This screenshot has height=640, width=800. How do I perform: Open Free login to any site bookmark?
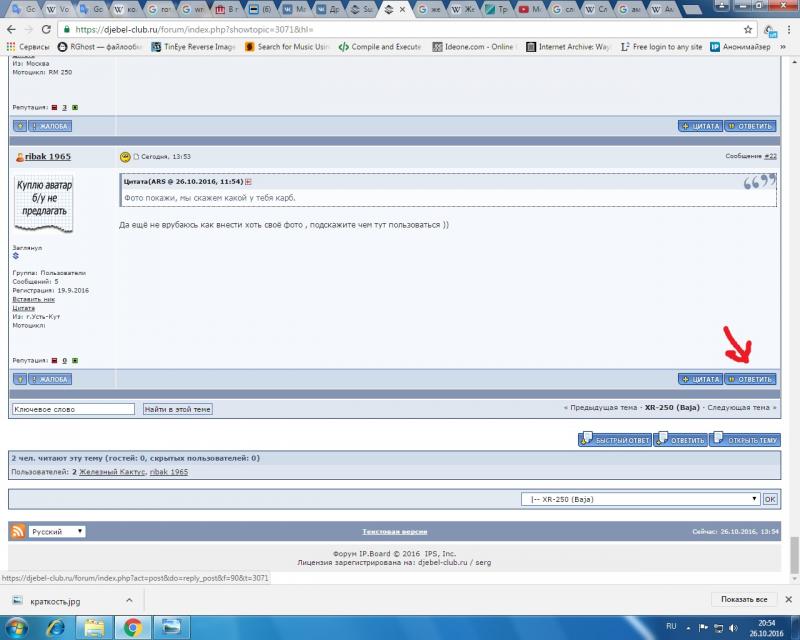pyautogui.click(x=661, y=47)
